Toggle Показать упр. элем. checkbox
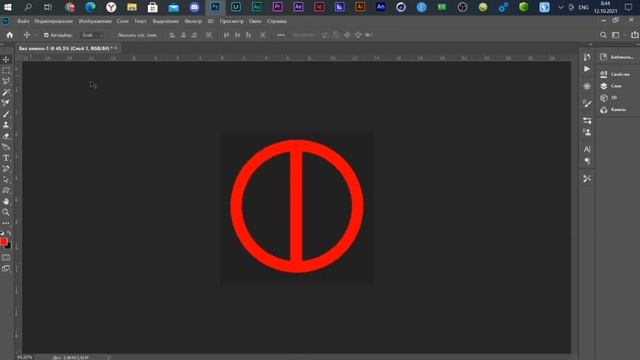The height and width of the screenshot is (360, 640). [114, 35]
